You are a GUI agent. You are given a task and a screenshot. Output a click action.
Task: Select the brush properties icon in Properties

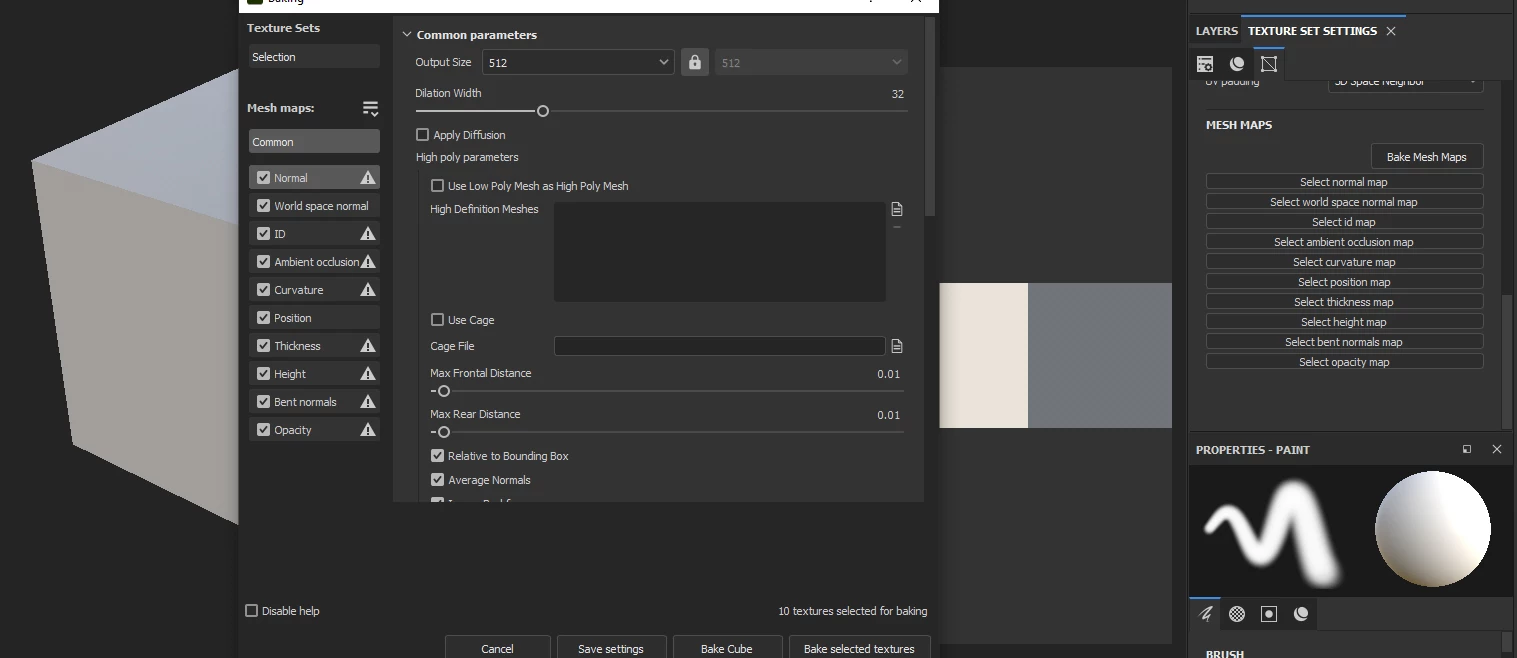tap(1205, 613)
